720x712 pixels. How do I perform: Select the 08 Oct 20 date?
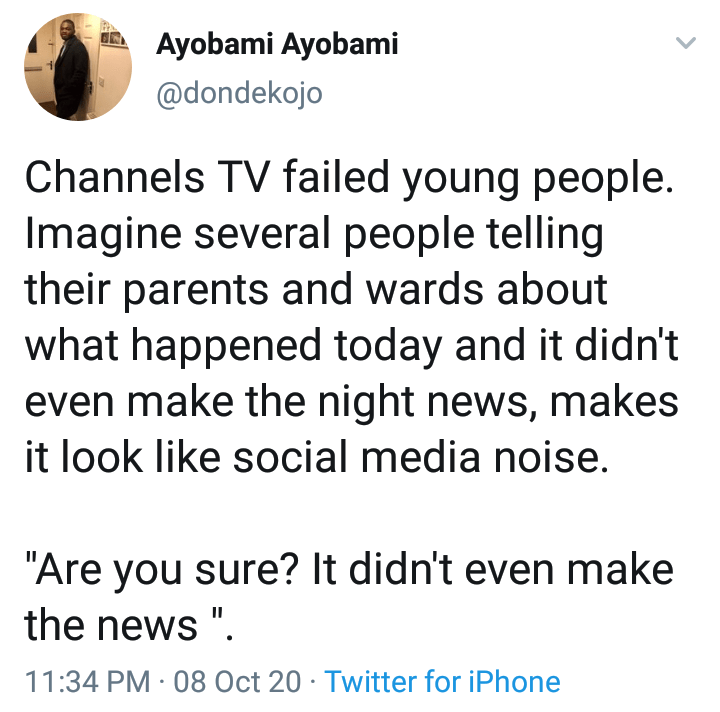point(237,682)
